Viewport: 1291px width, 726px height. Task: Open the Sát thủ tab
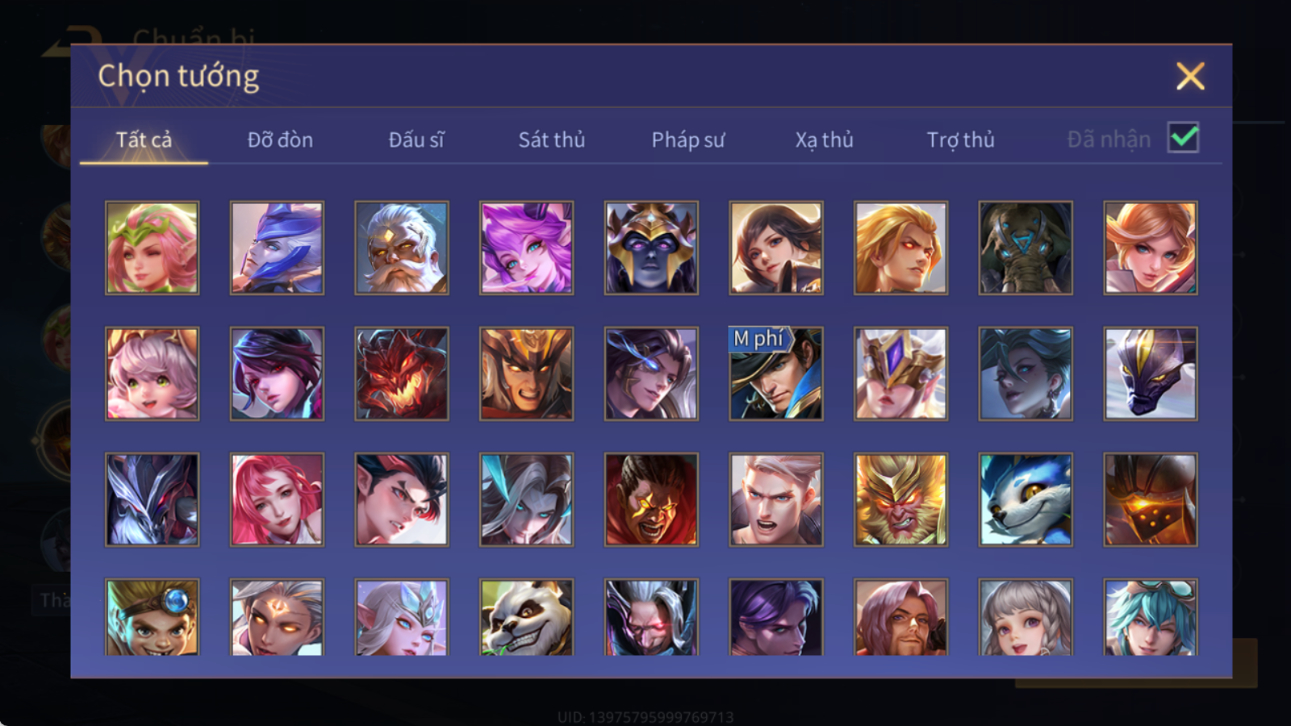[x=551, y=140]
